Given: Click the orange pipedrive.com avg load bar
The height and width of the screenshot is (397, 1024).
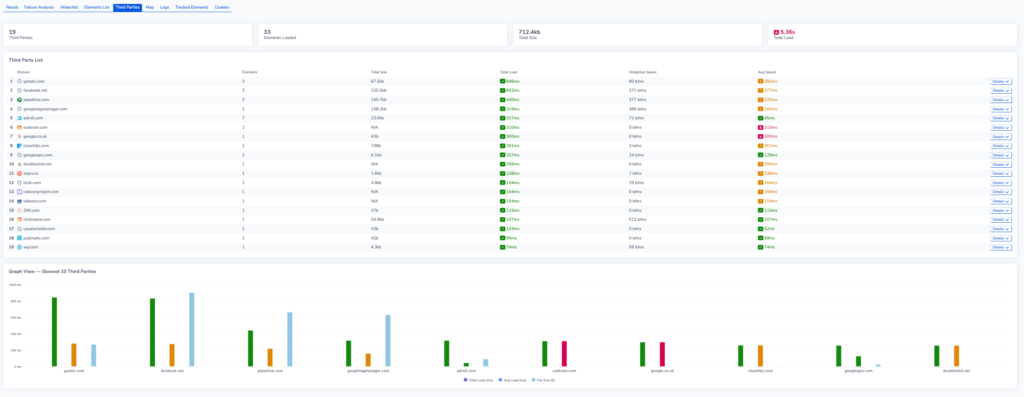Looking at the screenshot, I should tap(270, 357).
